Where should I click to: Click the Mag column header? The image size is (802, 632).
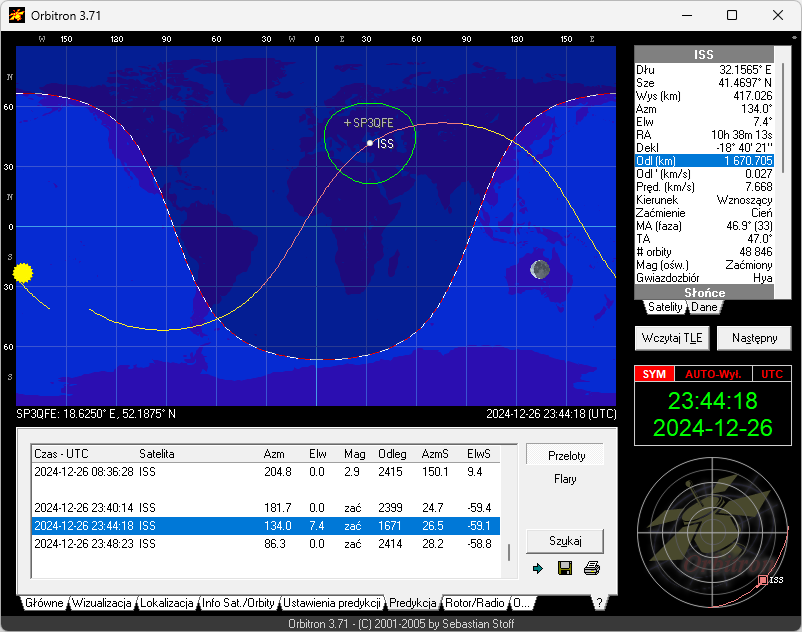[359, 454]
